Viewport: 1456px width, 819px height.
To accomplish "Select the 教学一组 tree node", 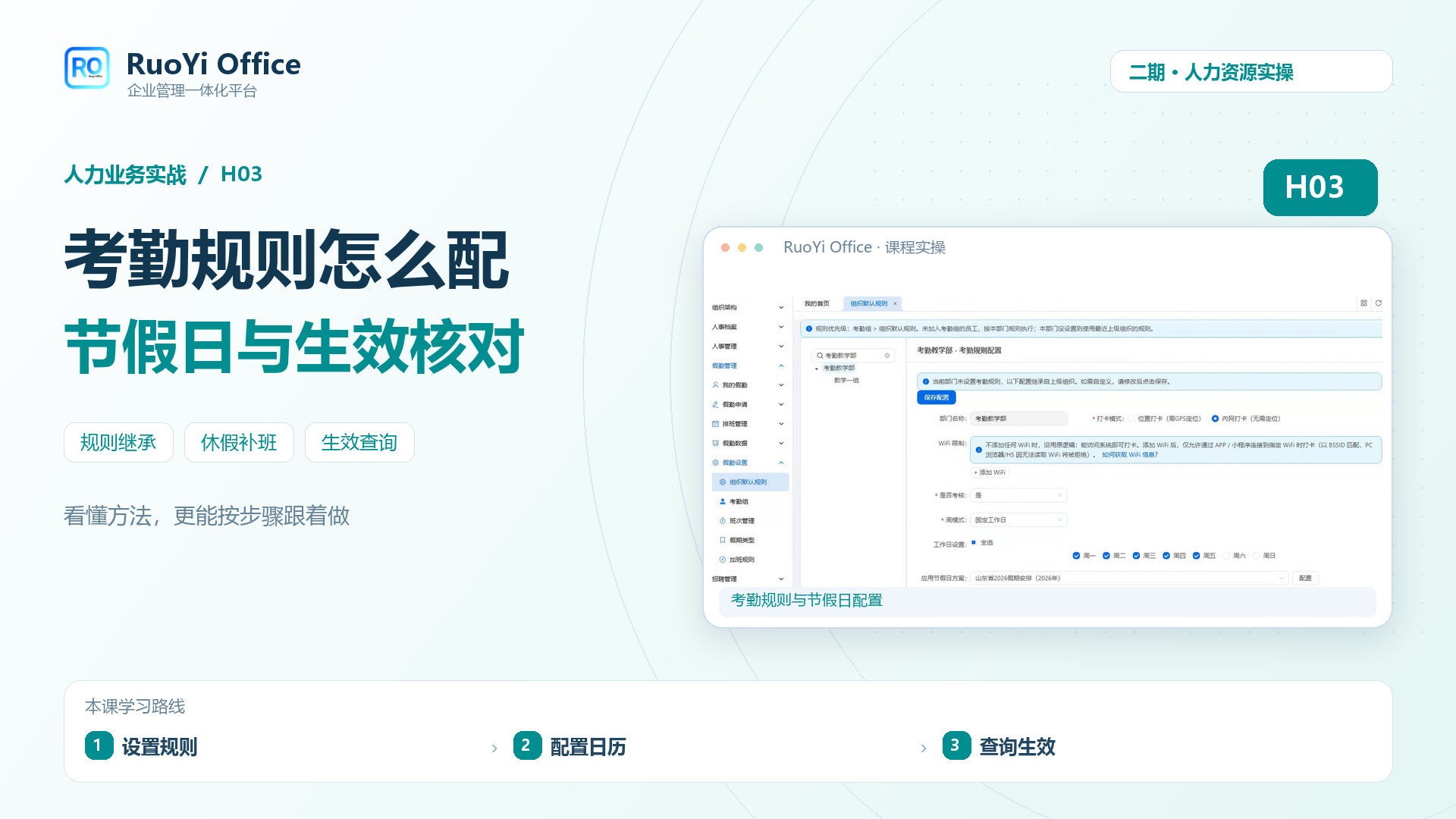I will [846, 381].
